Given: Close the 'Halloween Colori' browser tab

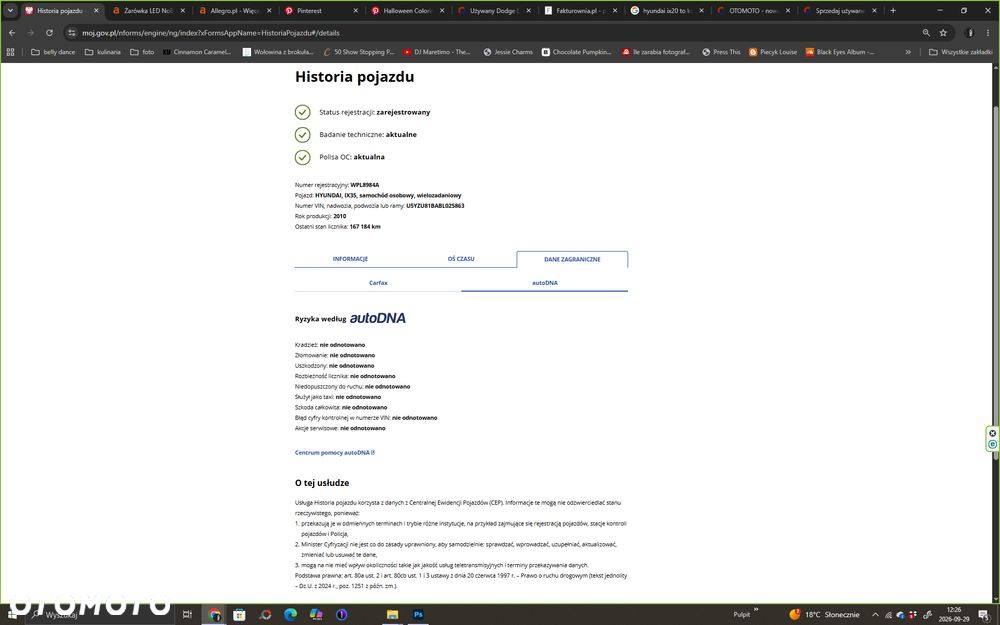Looking at the screenshot, I should coord(442,10).
